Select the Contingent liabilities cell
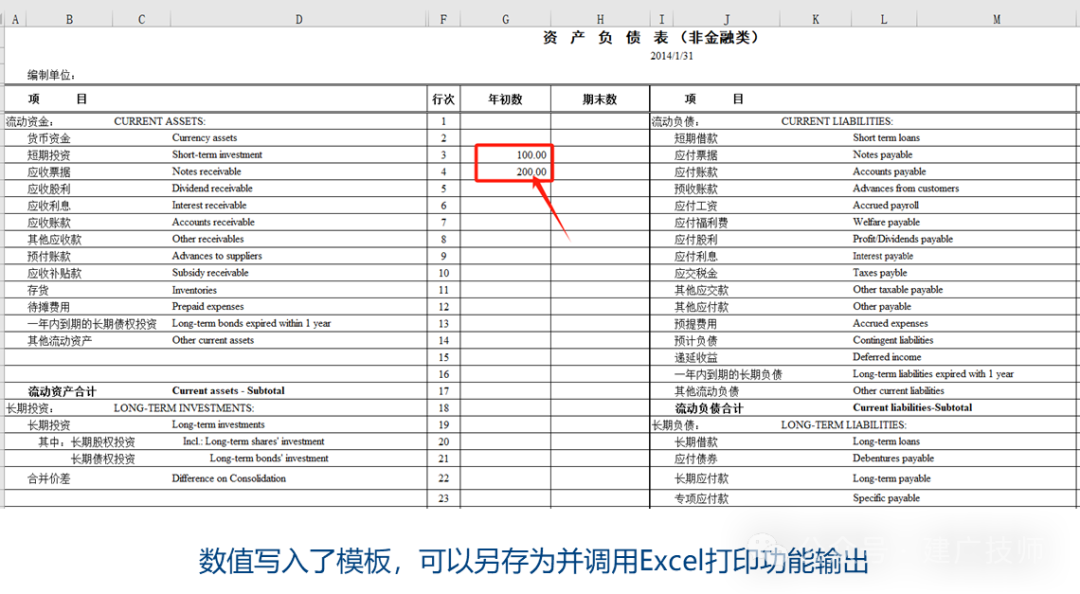1080x594 pixels. pos(893,340)
